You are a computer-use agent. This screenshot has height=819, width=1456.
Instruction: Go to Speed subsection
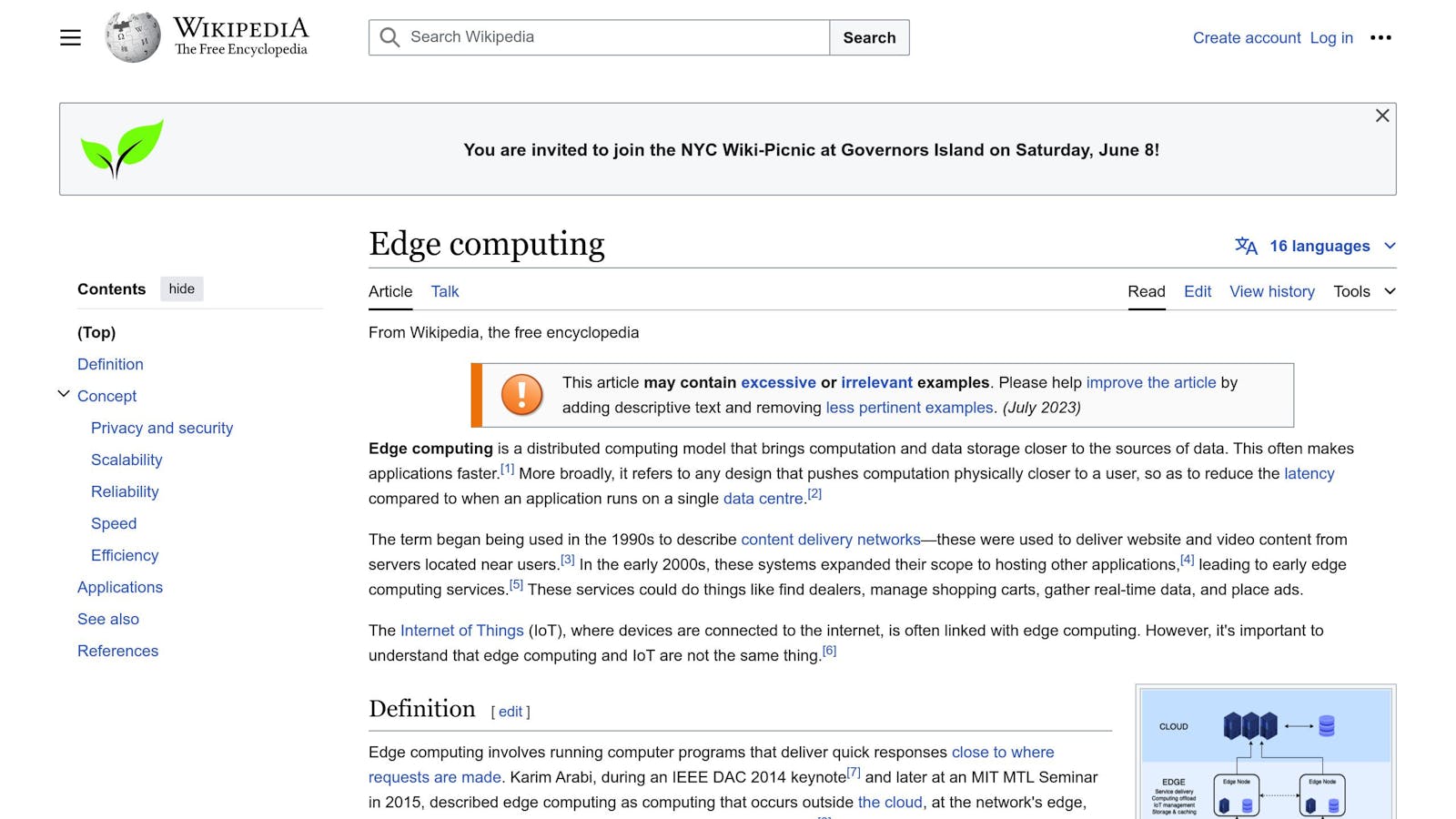click(x=114, y=523)
